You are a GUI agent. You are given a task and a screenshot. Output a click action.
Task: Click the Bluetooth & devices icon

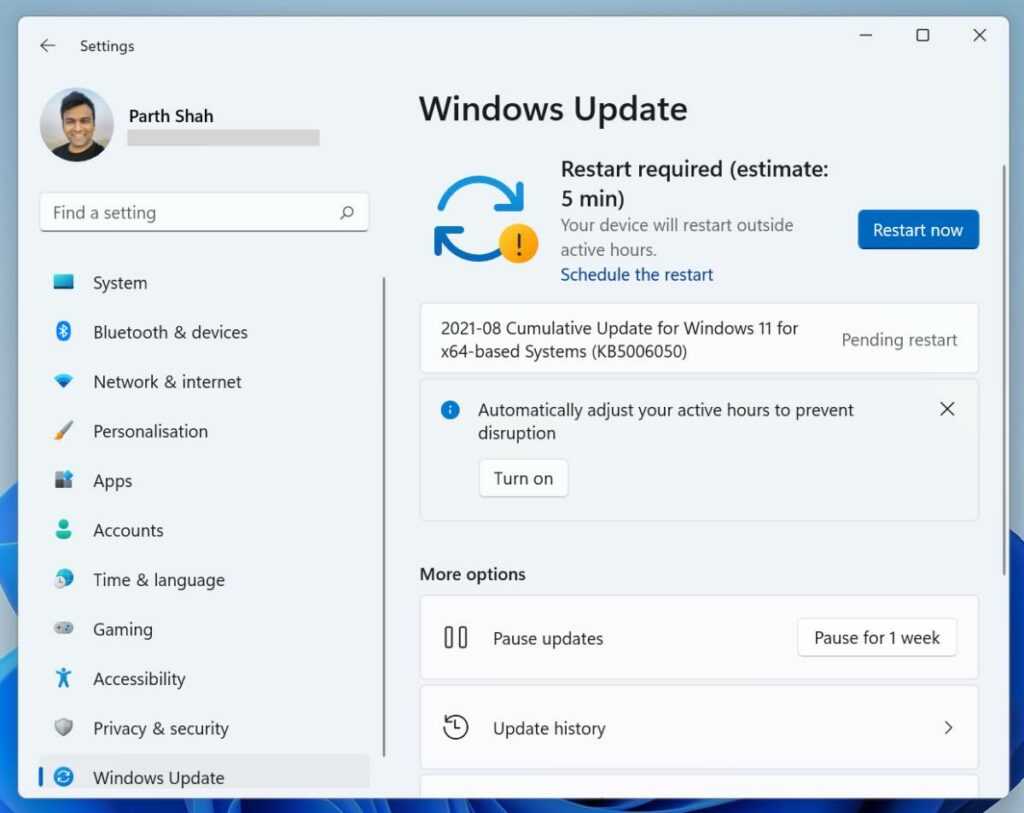point(64,332)
